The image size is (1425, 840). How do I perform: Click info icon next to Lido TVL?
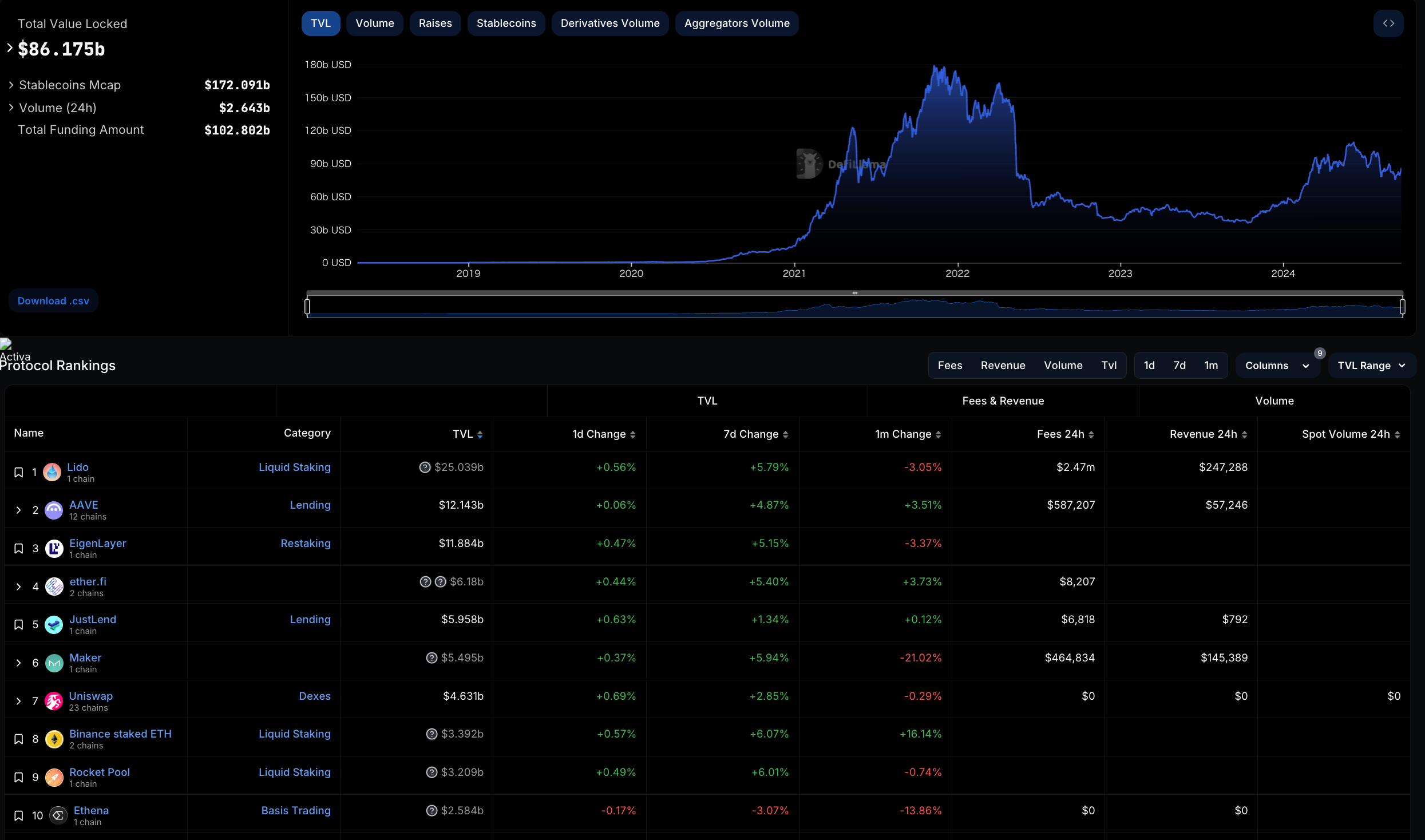[425, 467]
